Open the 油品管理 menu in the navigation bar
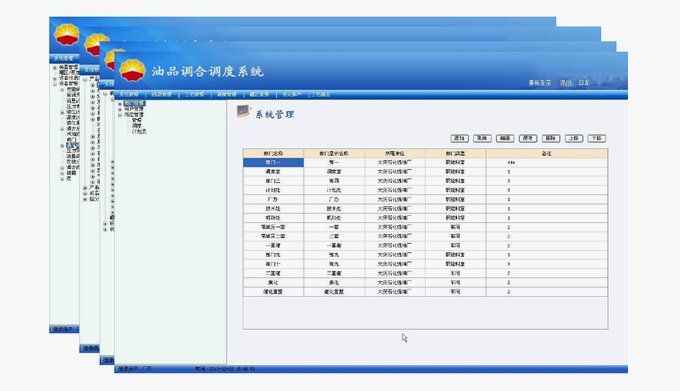 point(161,94)
